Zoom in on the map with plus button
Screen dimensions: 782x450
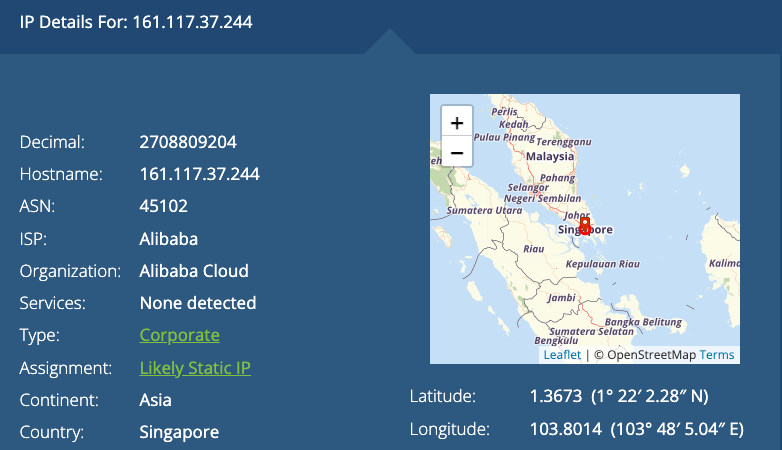coord(457,123)
